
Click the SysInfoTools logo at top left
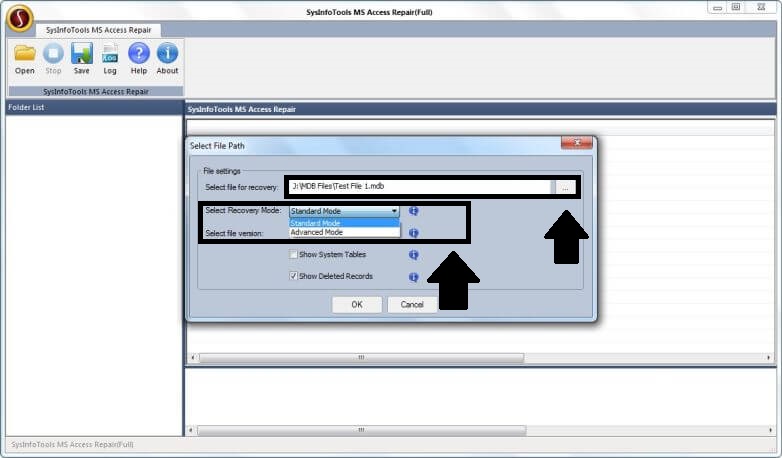(19, 18)
